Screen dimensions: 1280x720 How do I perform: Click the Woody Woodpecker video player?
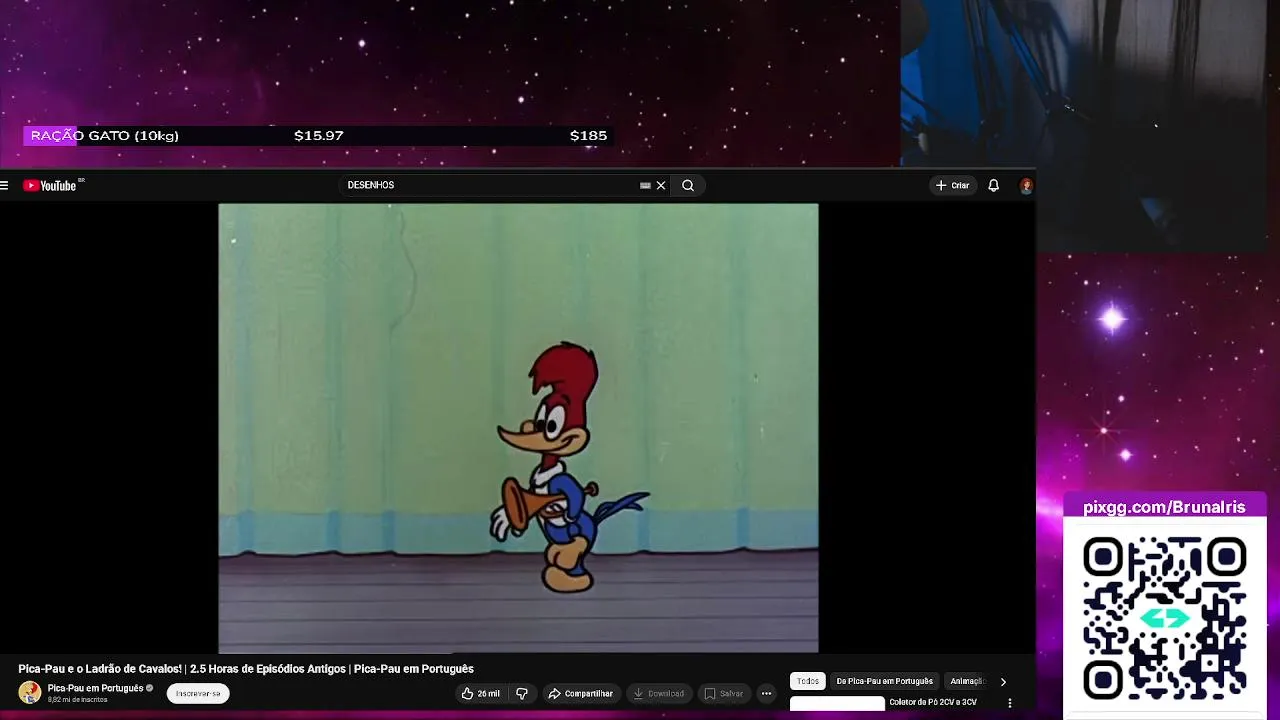click(x=518, y=428)
